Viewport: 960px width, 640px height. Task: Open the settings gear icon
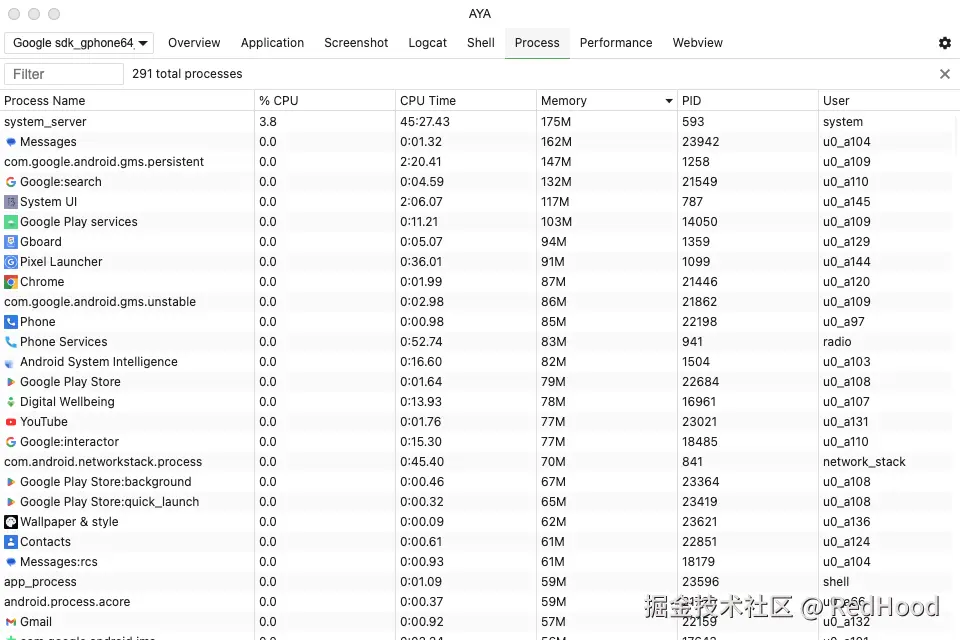click(945, 43)
